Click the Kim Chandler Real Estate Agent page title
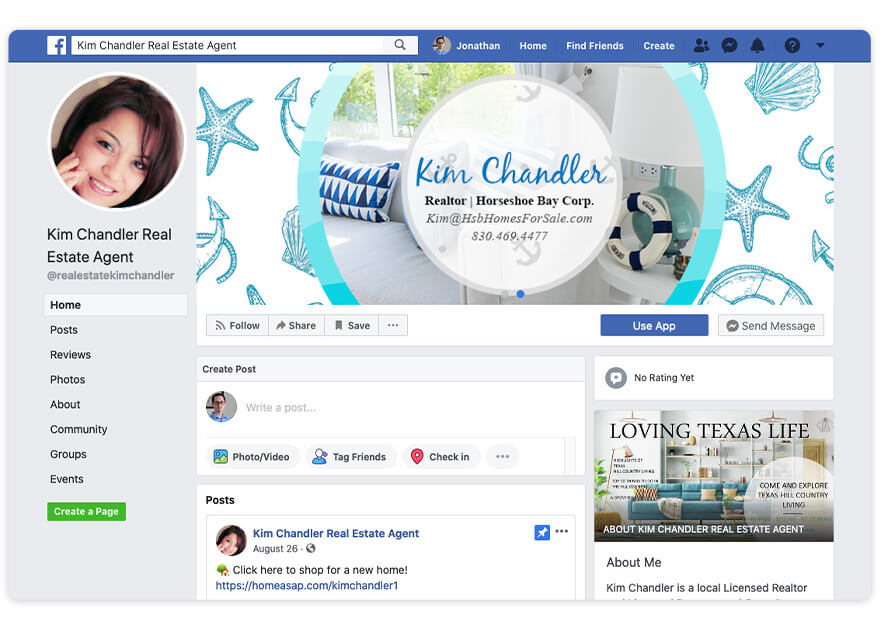Image resolution: width=880 pixels, height=630 pixels. (x=109, y=246)
